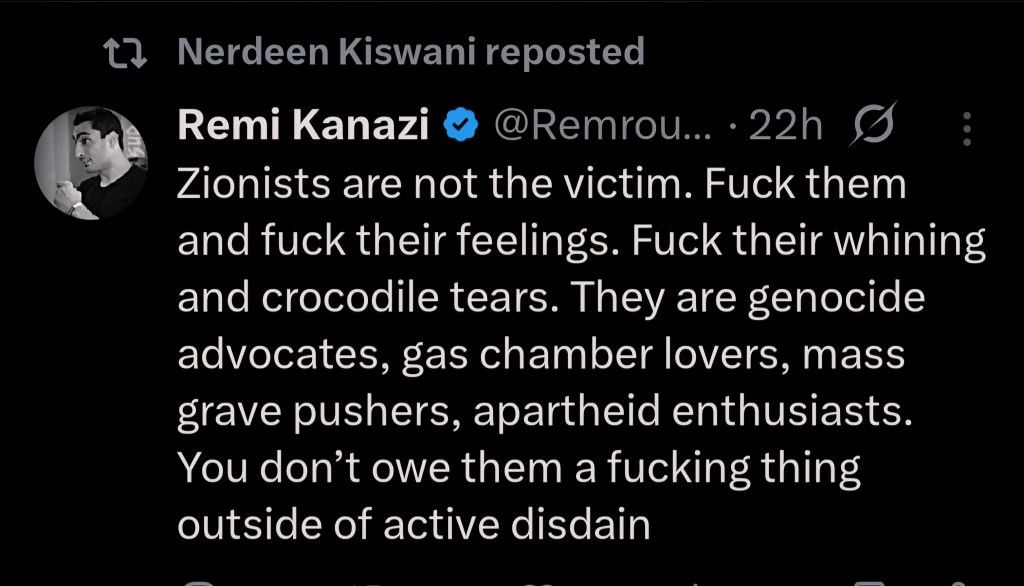Click the tweet text starting "Zionists are not"
1024x586 pixels.
(540, 184)
